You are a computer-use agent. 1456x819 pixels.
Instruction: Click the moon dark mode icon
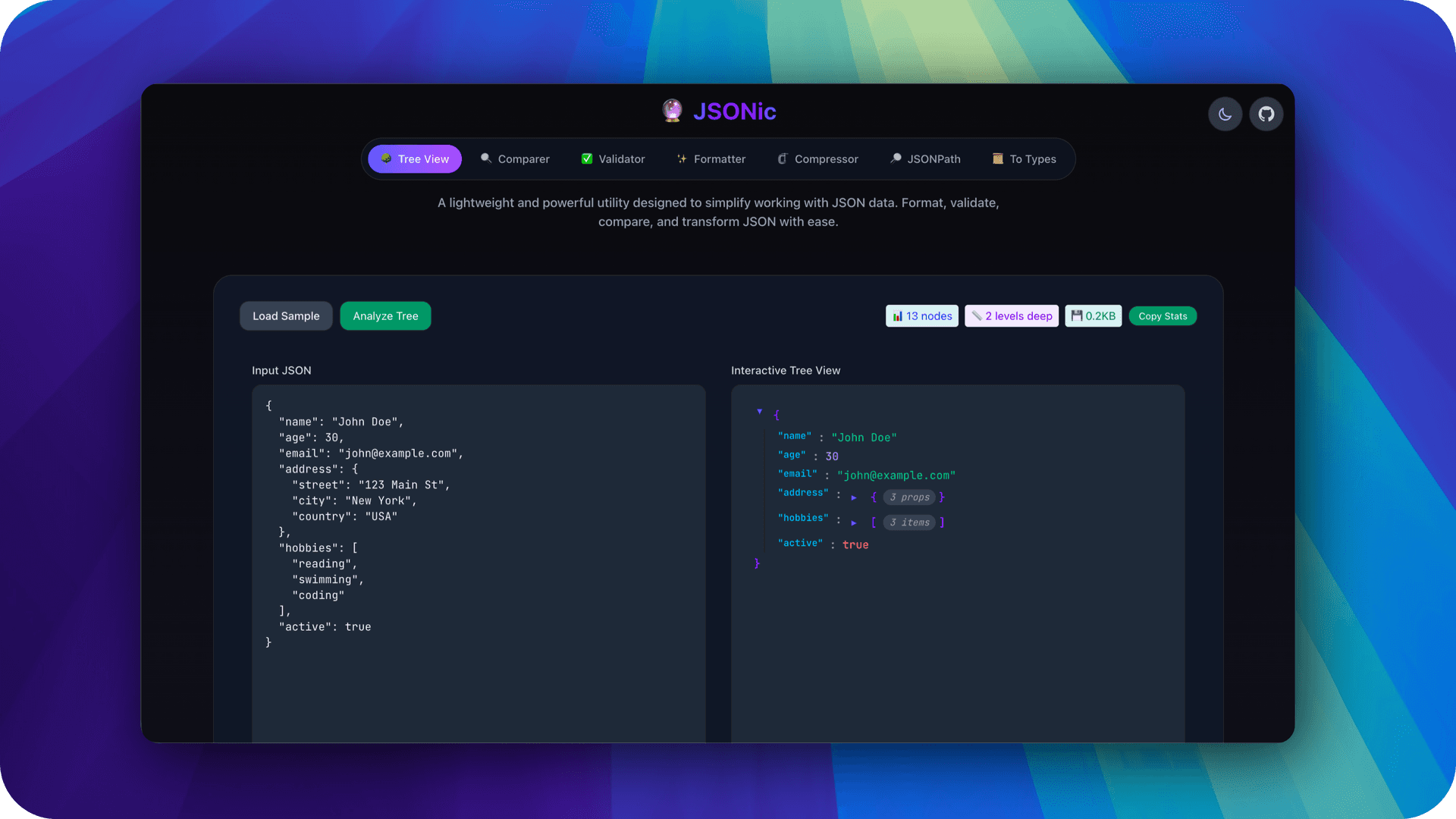(x=1225, y=114)
